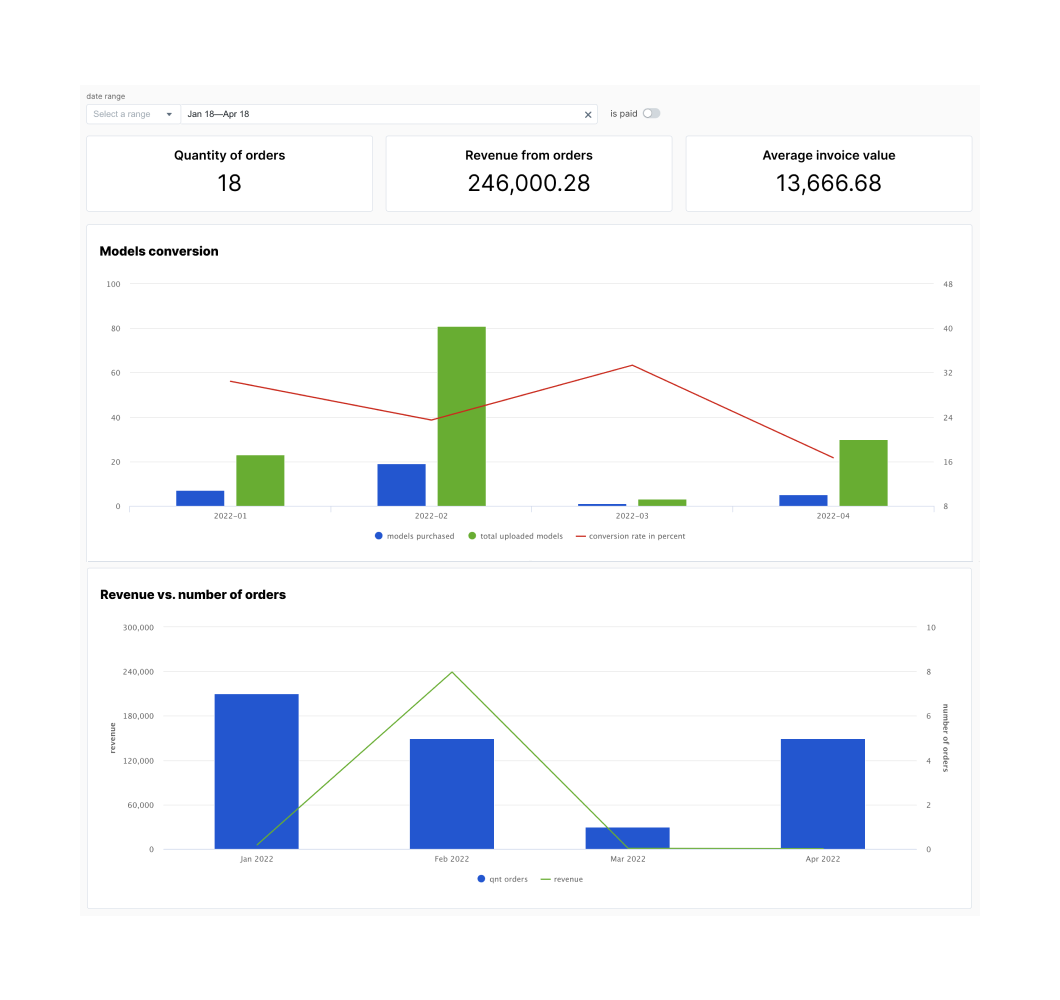
Task: Select the 'Models conversion' chart title
Action: tap(158, 251)
